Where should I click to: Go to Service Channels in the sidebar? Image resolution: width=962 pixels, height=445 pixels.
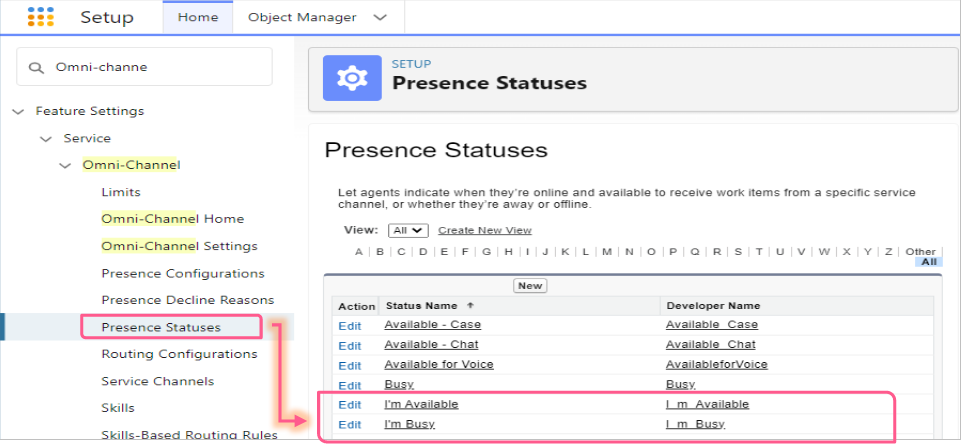pos(157,381)
